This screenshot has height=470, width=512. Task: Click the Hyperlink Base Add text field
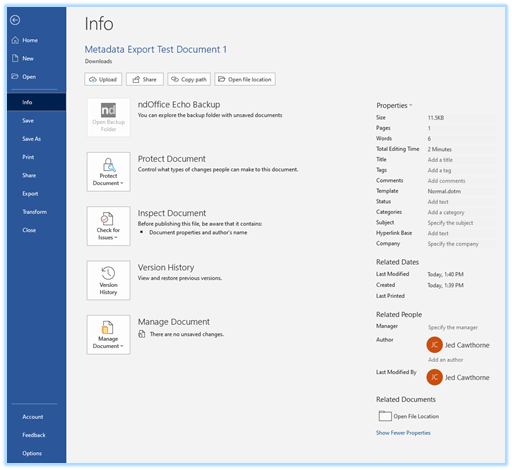pyautogui.click(x=462, y=233)
